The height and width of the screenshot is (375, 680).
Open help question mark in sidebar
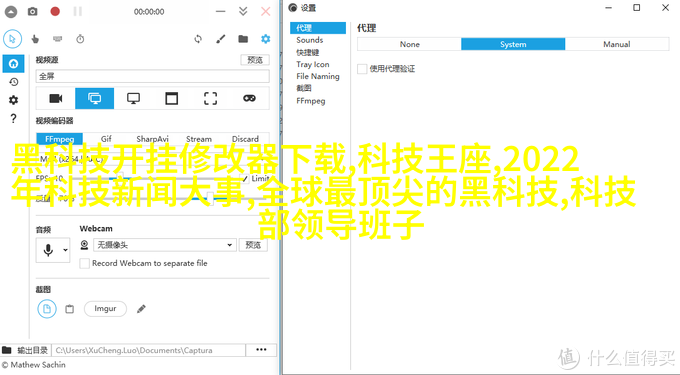click(13, 118)
